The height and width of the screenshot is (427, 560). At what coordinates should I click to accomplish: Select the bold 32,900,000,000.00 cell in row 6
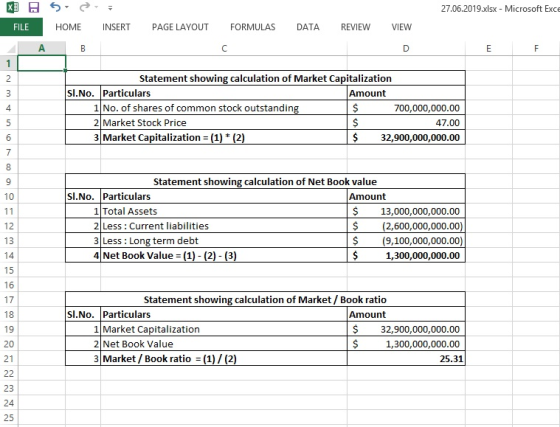[x=406, y=137]
